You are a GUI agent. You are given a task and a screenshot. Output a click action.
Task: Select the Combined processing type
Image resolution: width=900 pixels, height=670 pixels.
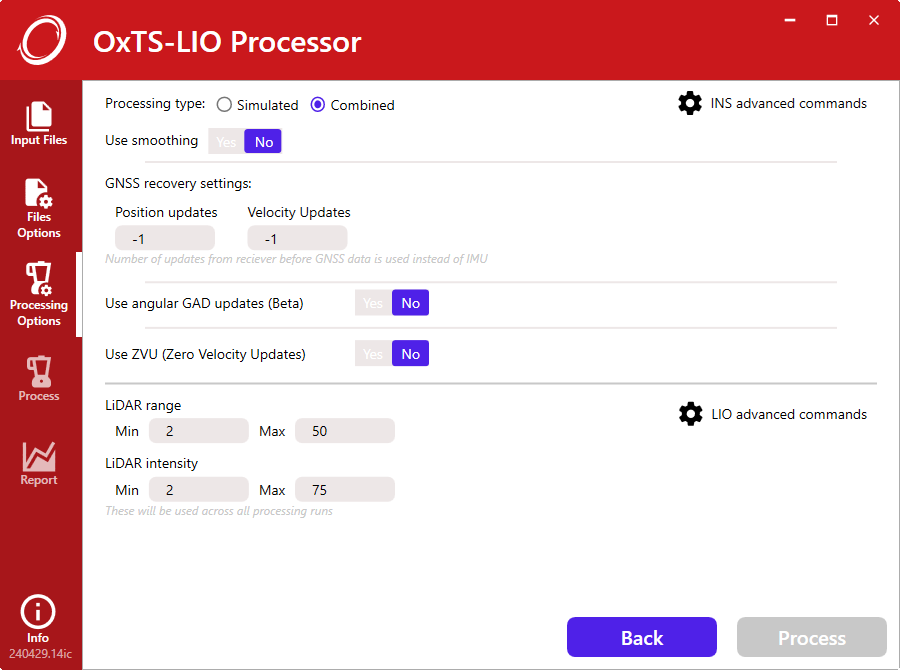(317, 104)
